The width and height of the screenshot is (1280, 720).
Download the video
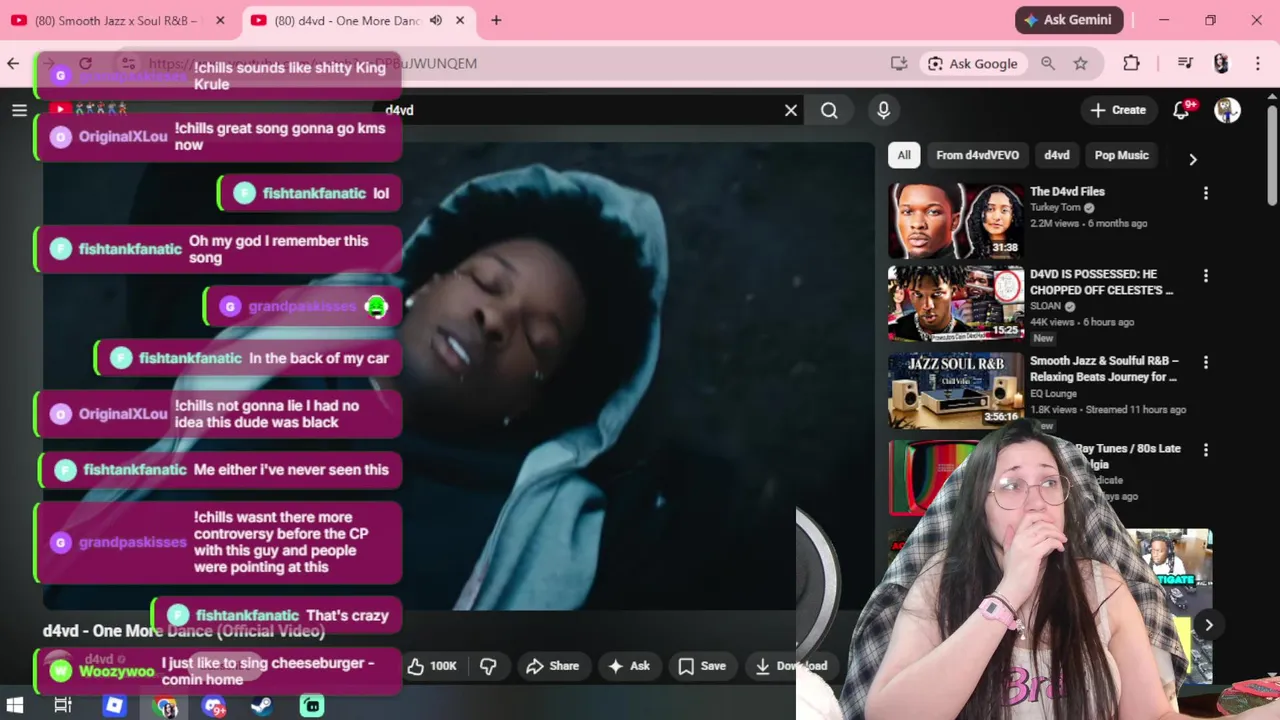790,666
